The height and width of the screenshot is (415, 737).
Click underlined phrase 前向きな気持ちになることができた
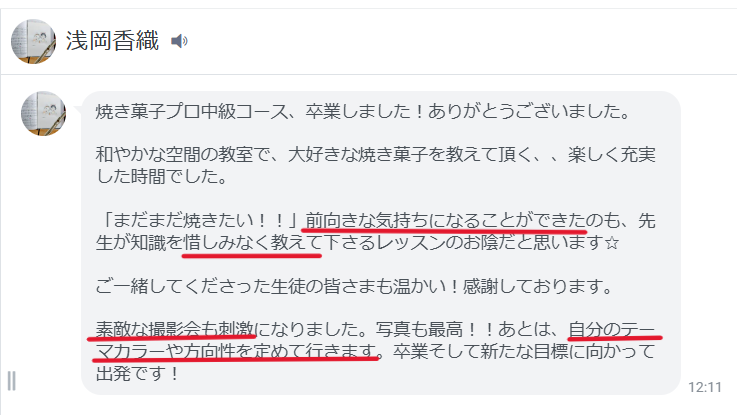[444, 220]
